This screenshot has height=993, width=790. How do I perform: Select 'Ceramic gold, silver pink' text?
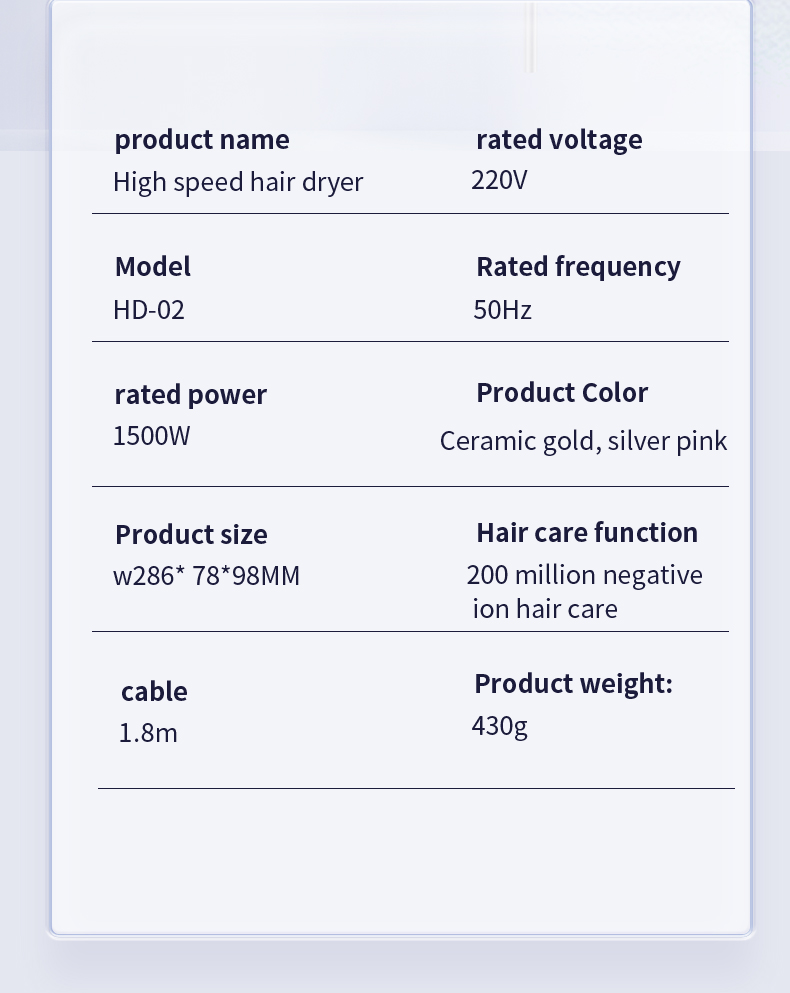pyautogui.click(x=583, y=441)
